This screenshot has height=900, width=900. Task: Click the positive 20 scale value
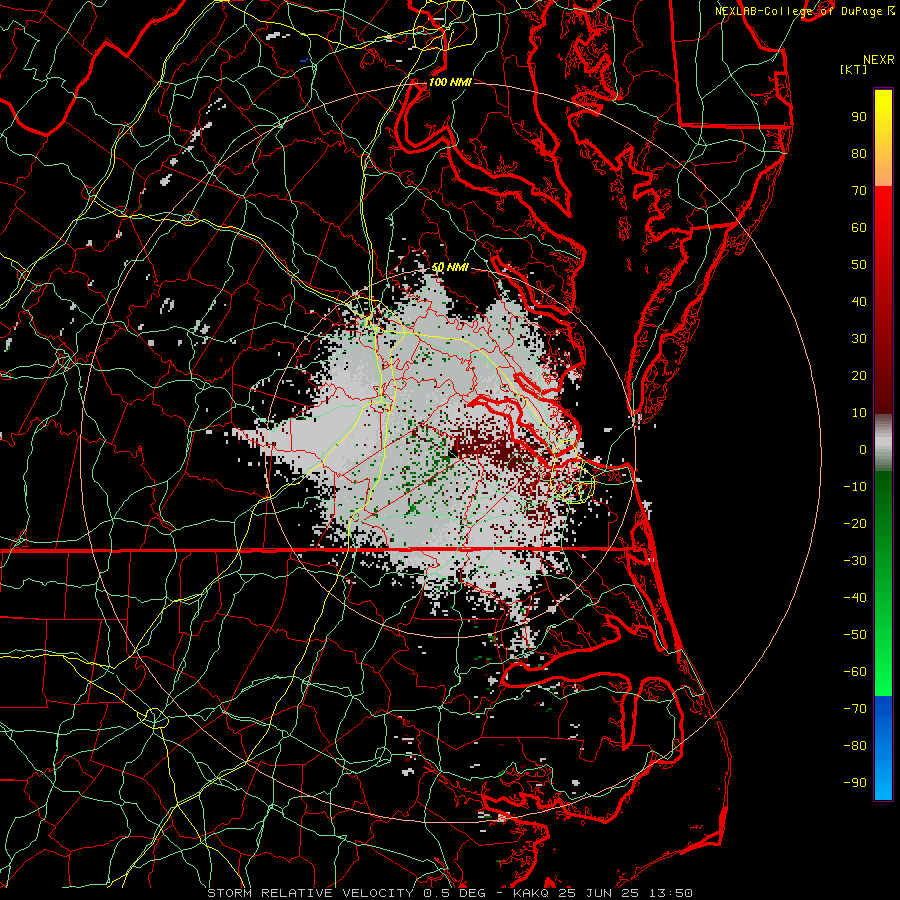pyautogui.click(x=859, y=376)
